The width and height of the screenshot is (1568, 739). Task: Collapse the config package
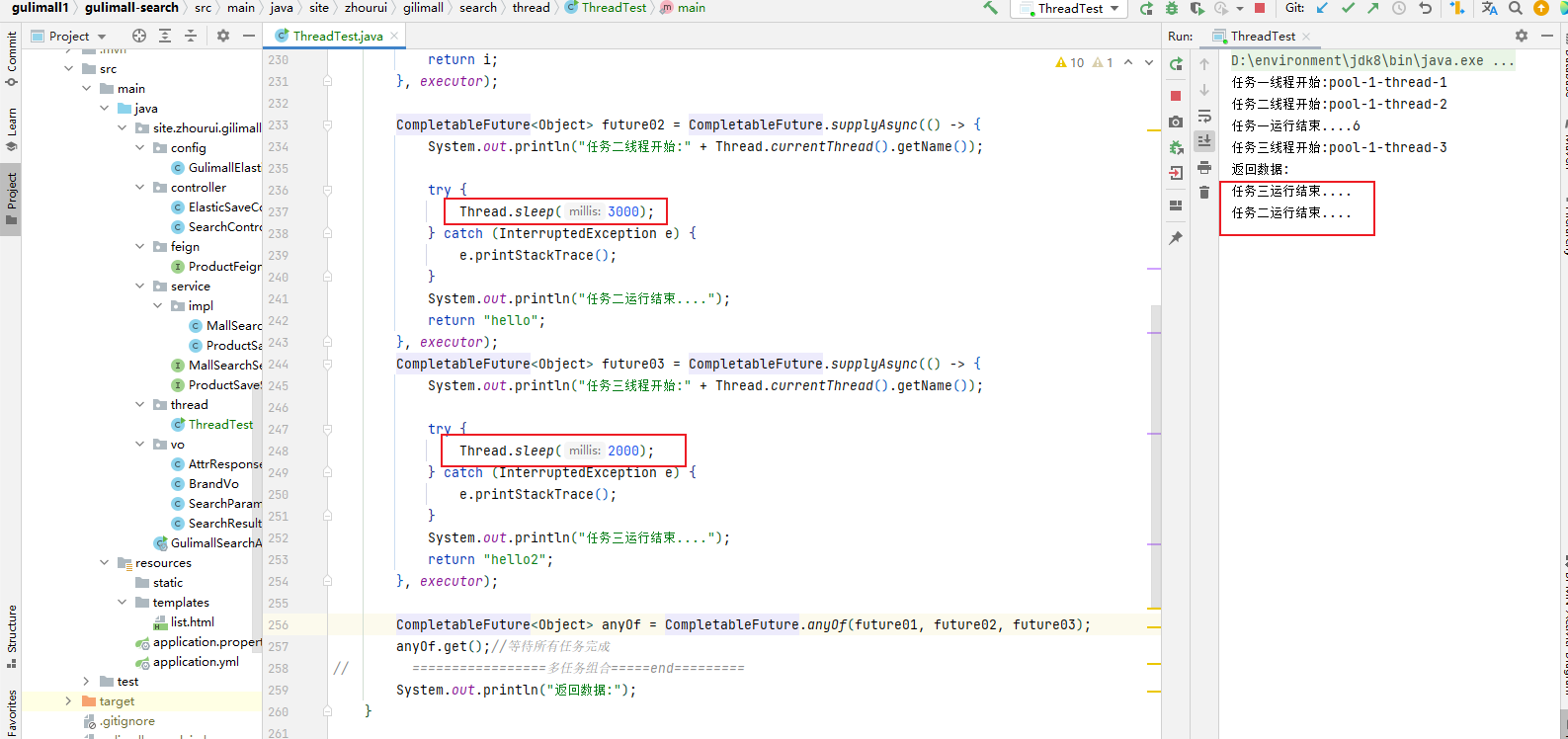pyautogui.click(x=139, y=148)
